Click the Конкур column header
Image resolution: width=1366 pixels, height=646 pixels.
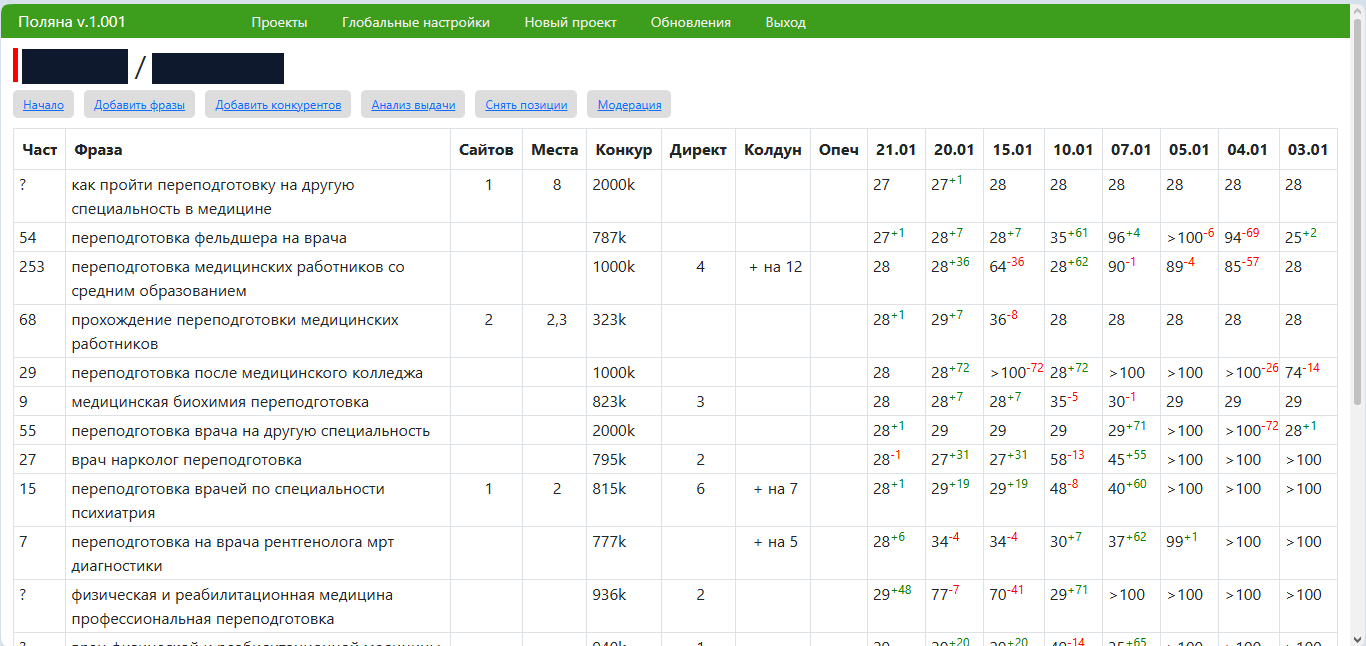click(x=623, y=150)
